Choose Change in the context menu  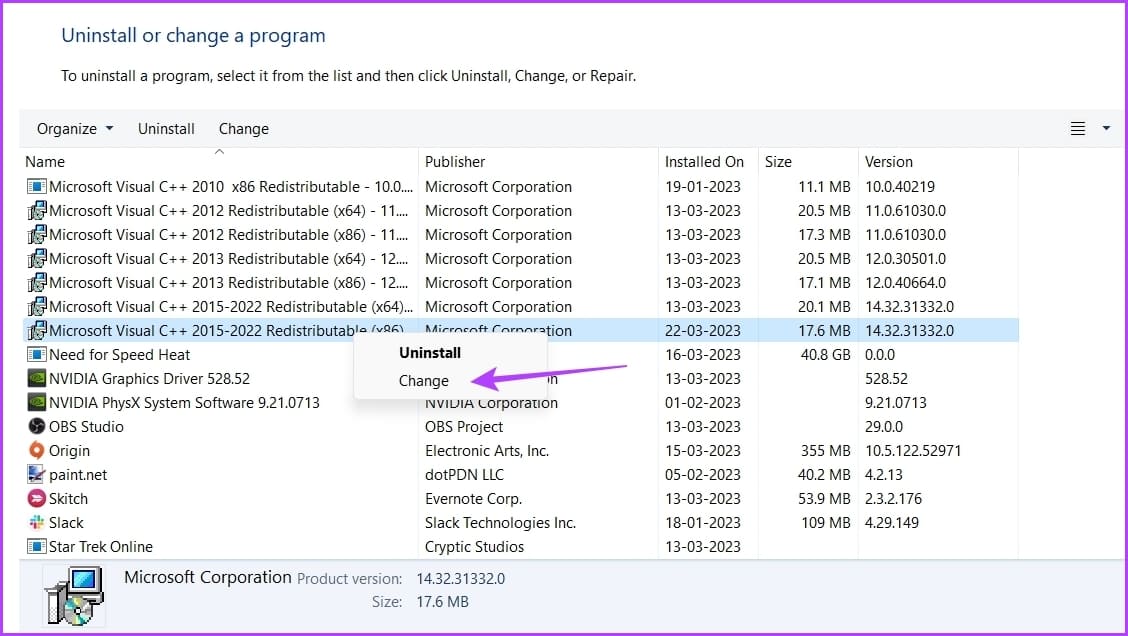click(424, 381)
